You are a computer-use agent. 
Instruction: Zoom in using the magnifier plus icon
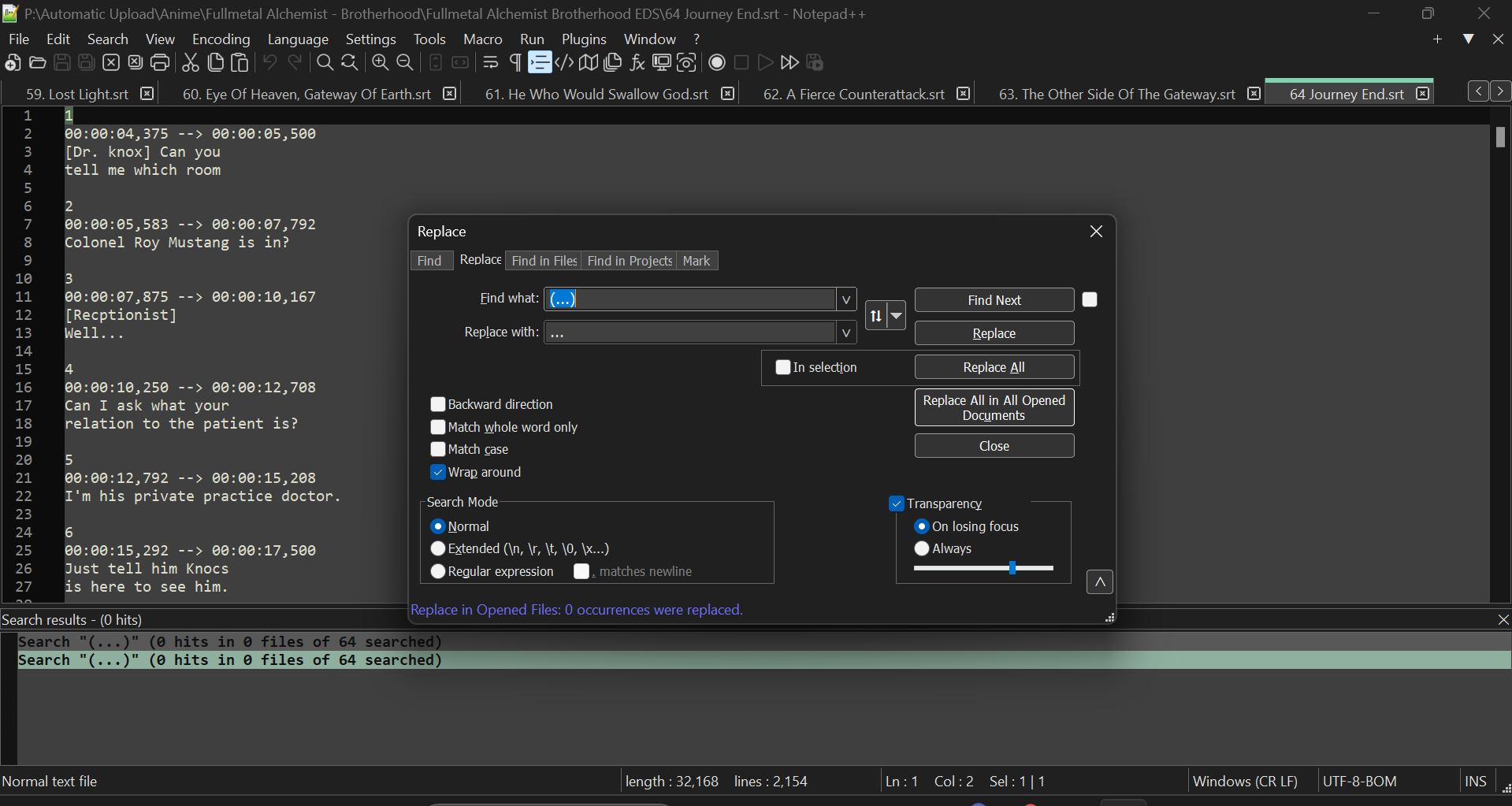tap(379, 63)
